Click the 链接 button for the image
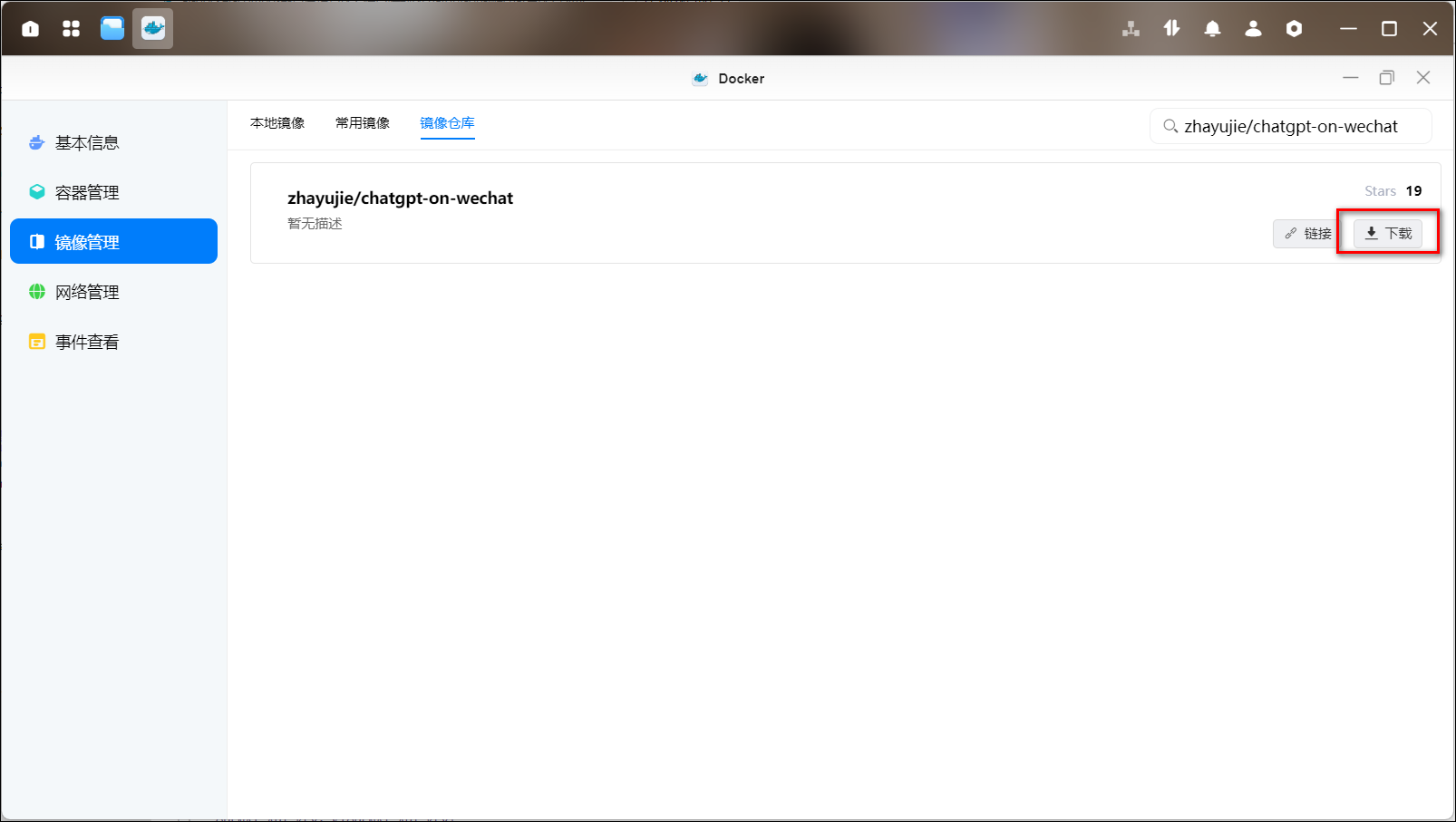This screenshot has height=822, width=1456. [1307, 234]
